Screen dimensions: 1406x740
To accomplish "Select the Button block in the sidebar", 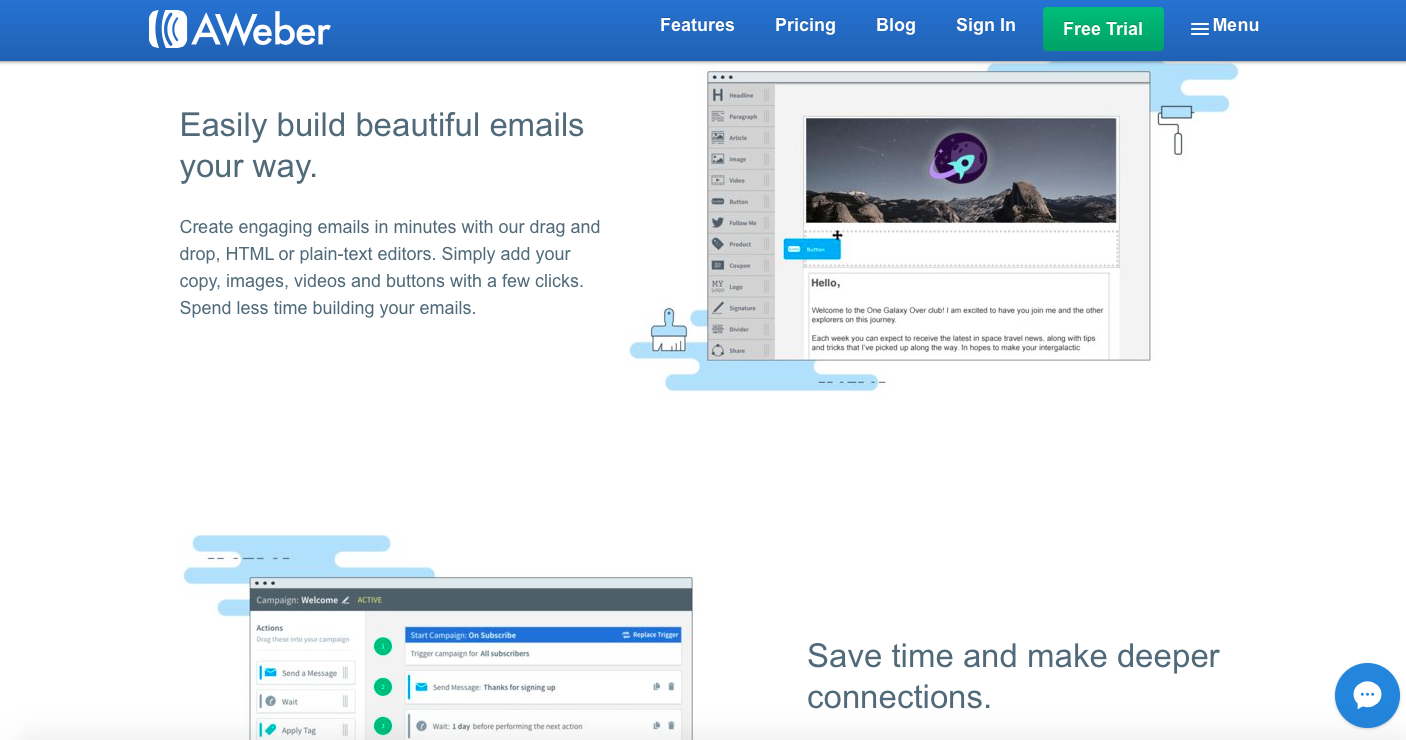I will tap(740, 201).
